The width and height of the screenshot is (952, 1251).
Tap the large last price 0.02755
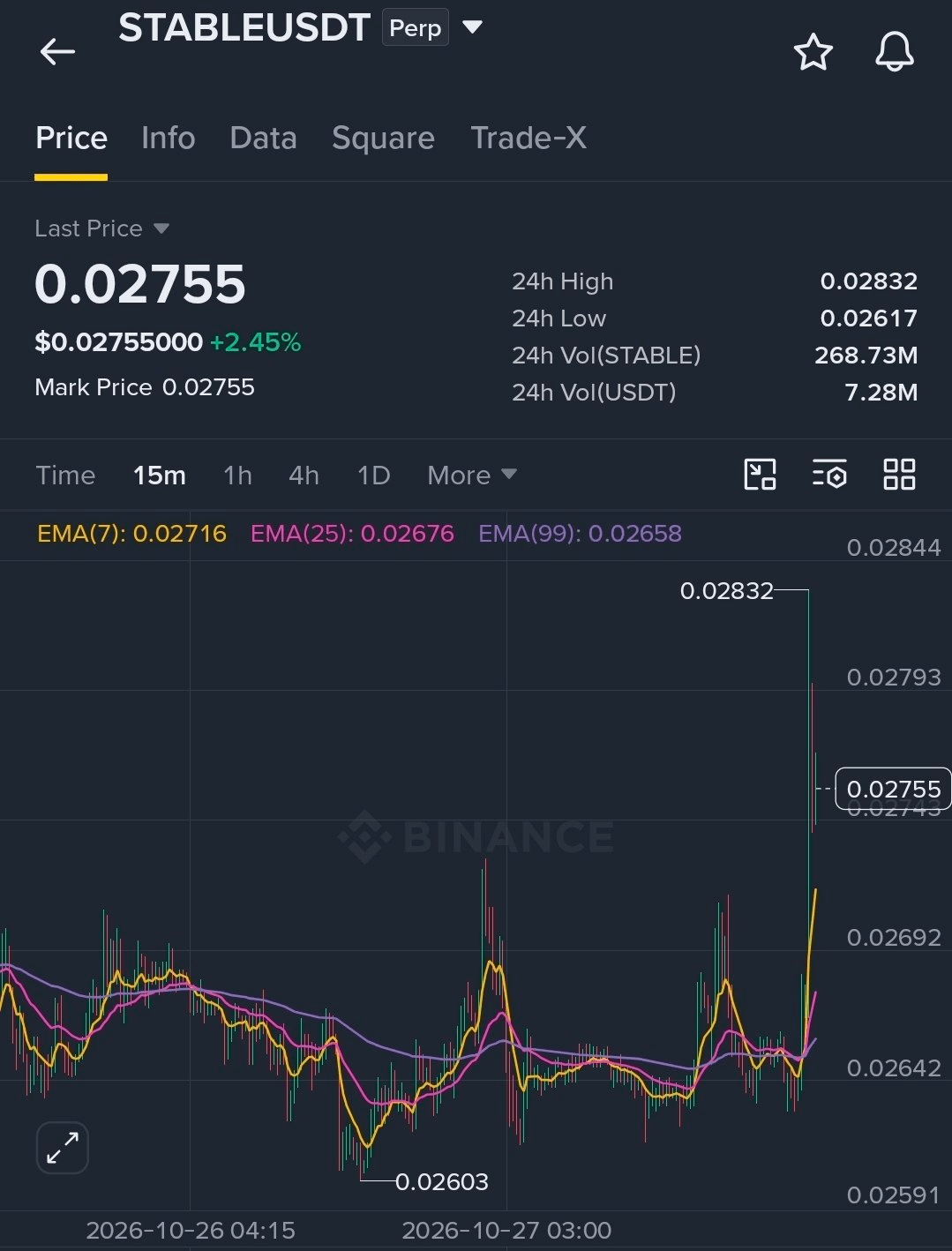(x=139, y=284)
